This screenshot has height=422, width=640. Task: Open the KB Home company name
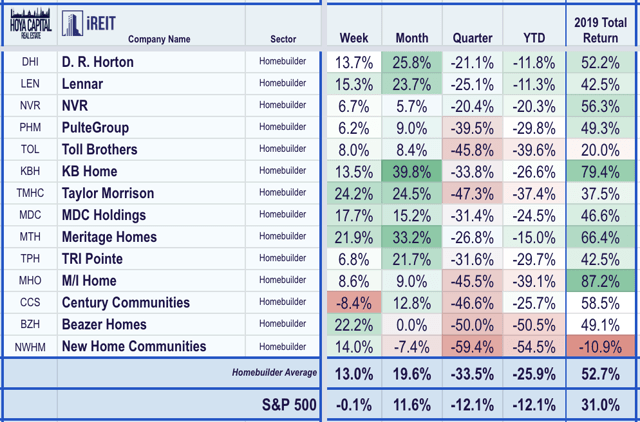tap(92, 171)
